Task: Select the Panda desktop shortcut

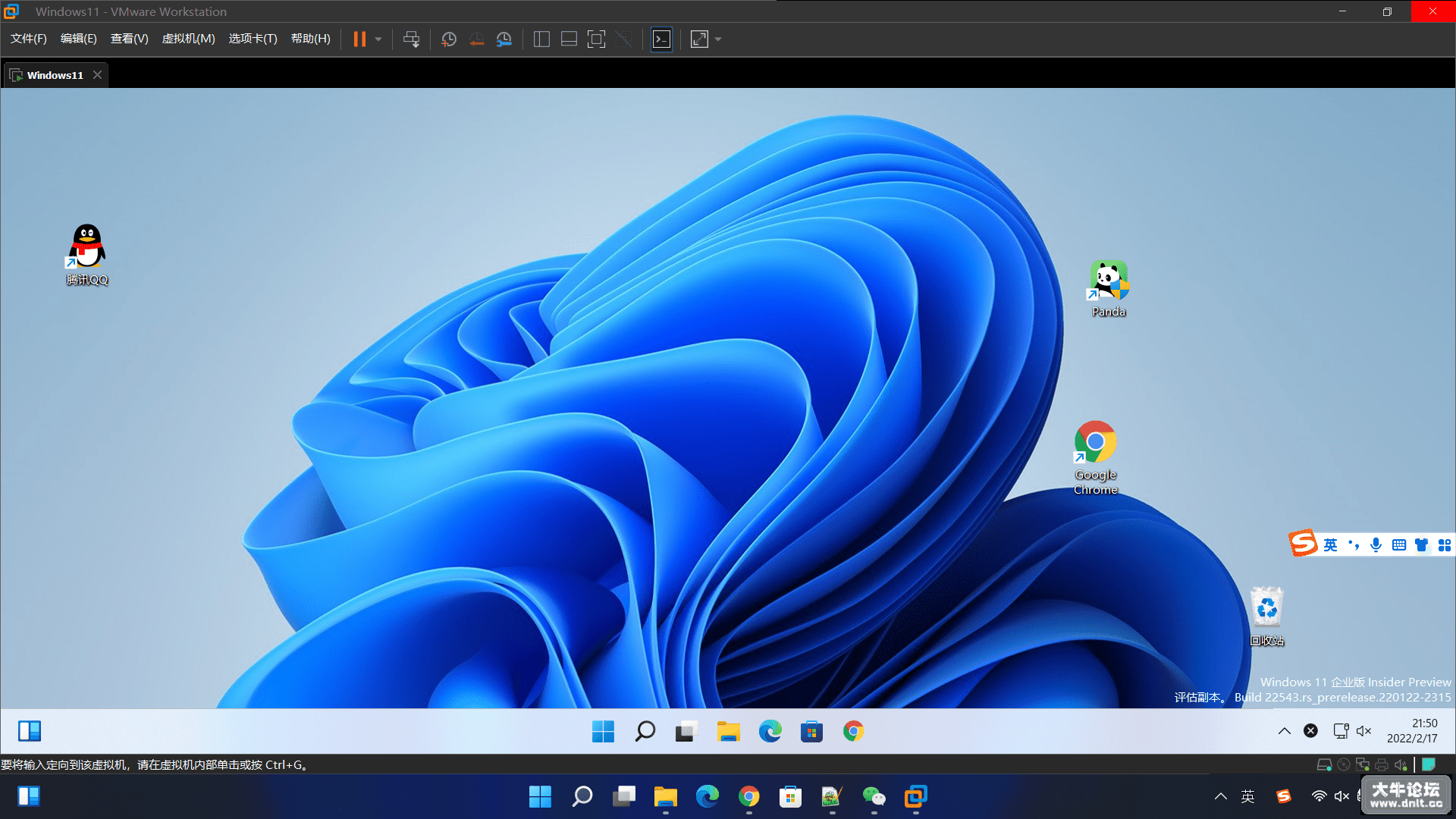Action: (x=1109, y=289)
